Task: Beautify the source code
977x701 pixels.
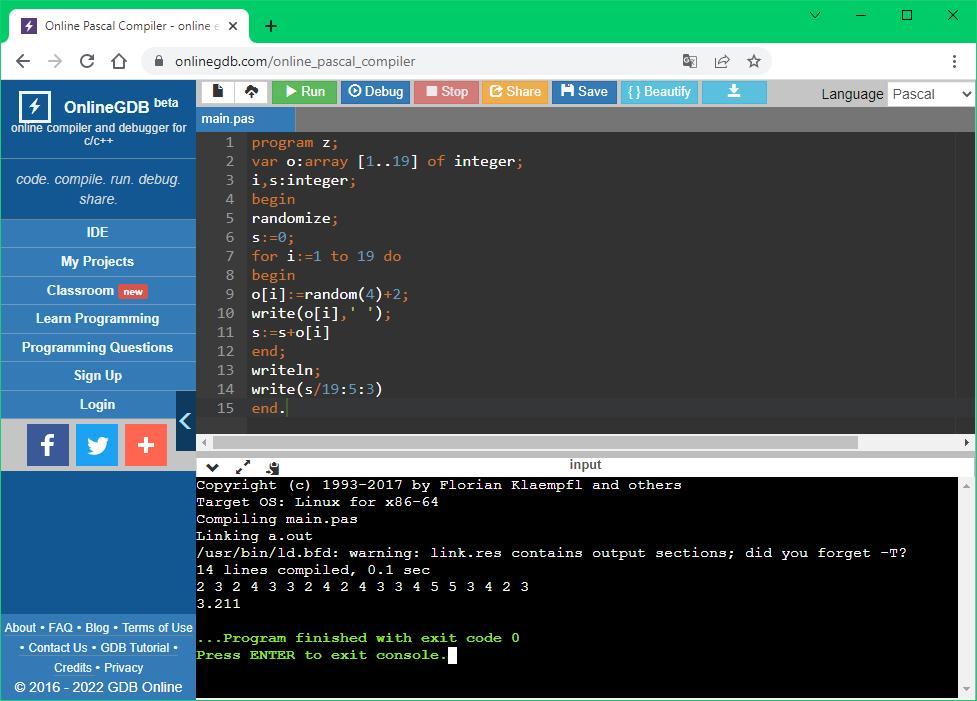Action: [659, 92]
